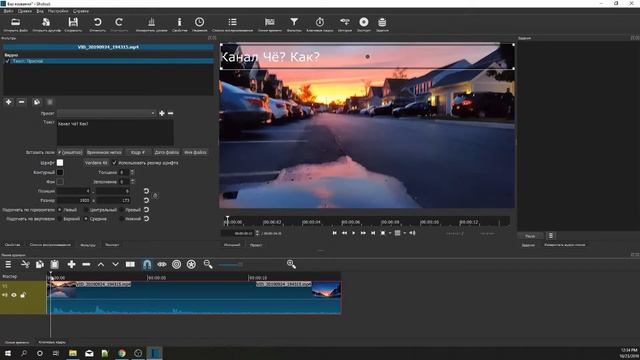Overwrite clip with timeline down chevron
The width and height of the screenshot is (640, 360).
pyautogui.click(x=116, y=264)
